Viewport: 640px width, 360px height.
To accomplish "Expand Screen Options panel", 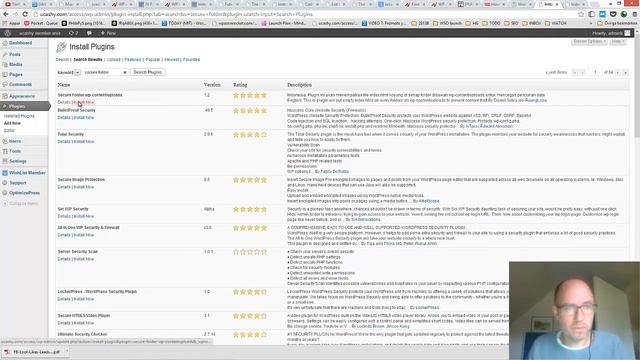I will pos(589,42).
